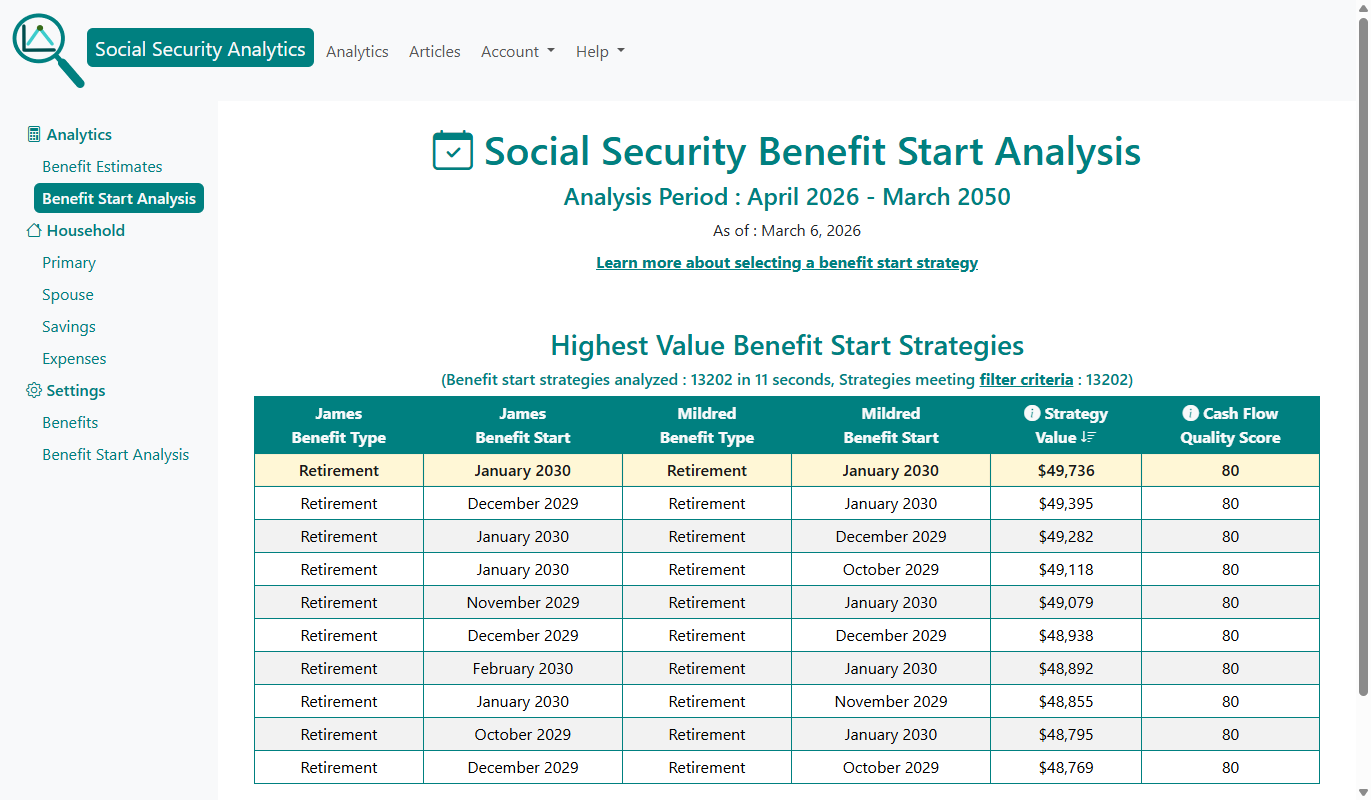1371x800 pixels.
Task: Click the calendar check icon in the page title
Action: [x=453, y=151]
